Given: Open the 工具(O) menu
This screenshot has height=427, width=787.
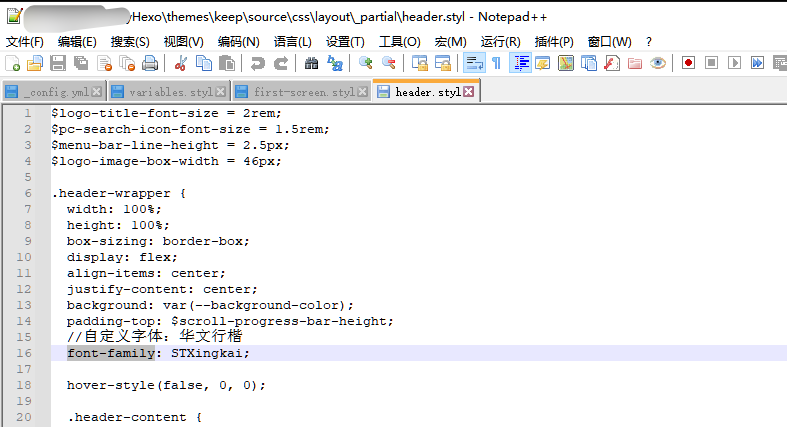Looking at the screenshot, I should pos(400,42).
